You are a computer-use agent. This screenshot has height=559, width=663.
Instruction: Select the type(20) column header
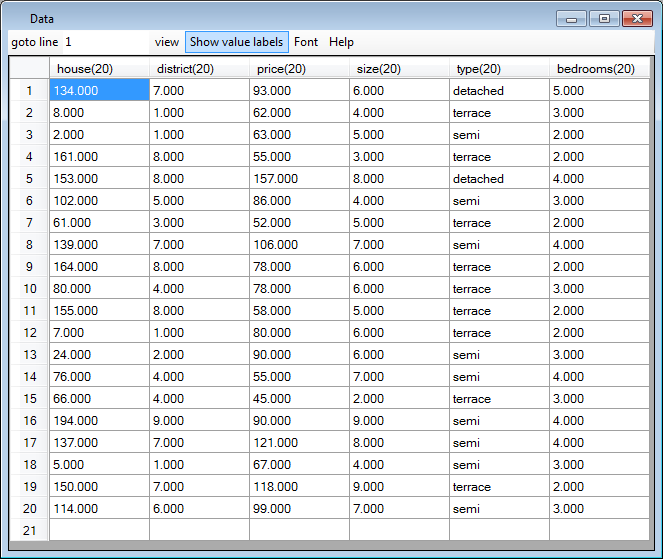click(499, 69)
